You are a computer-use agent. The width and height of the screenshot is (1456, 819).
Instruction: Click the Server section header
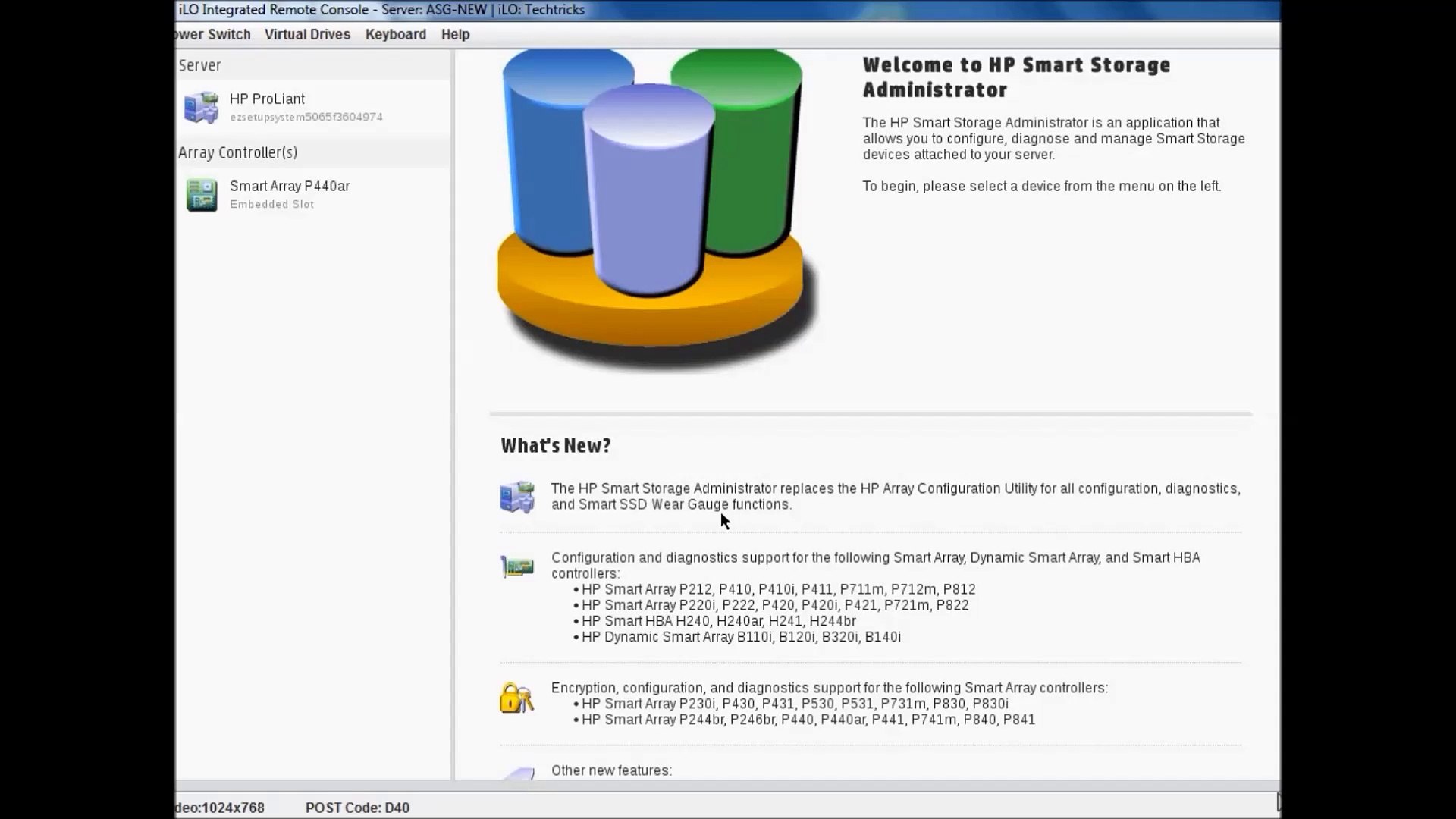(199, 65)
